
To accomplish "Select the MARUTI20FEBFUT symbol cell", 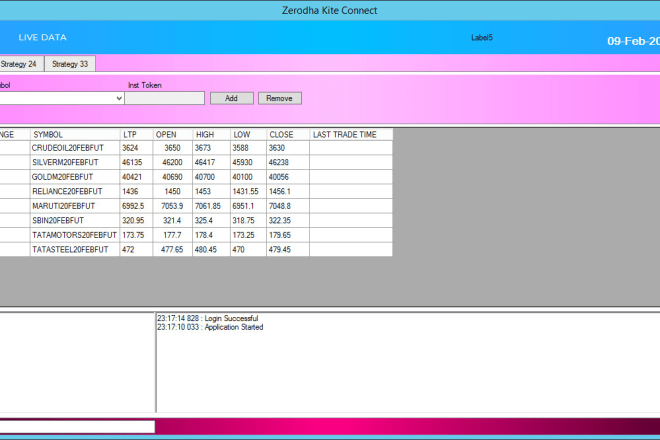I will (x=75, y=206).
